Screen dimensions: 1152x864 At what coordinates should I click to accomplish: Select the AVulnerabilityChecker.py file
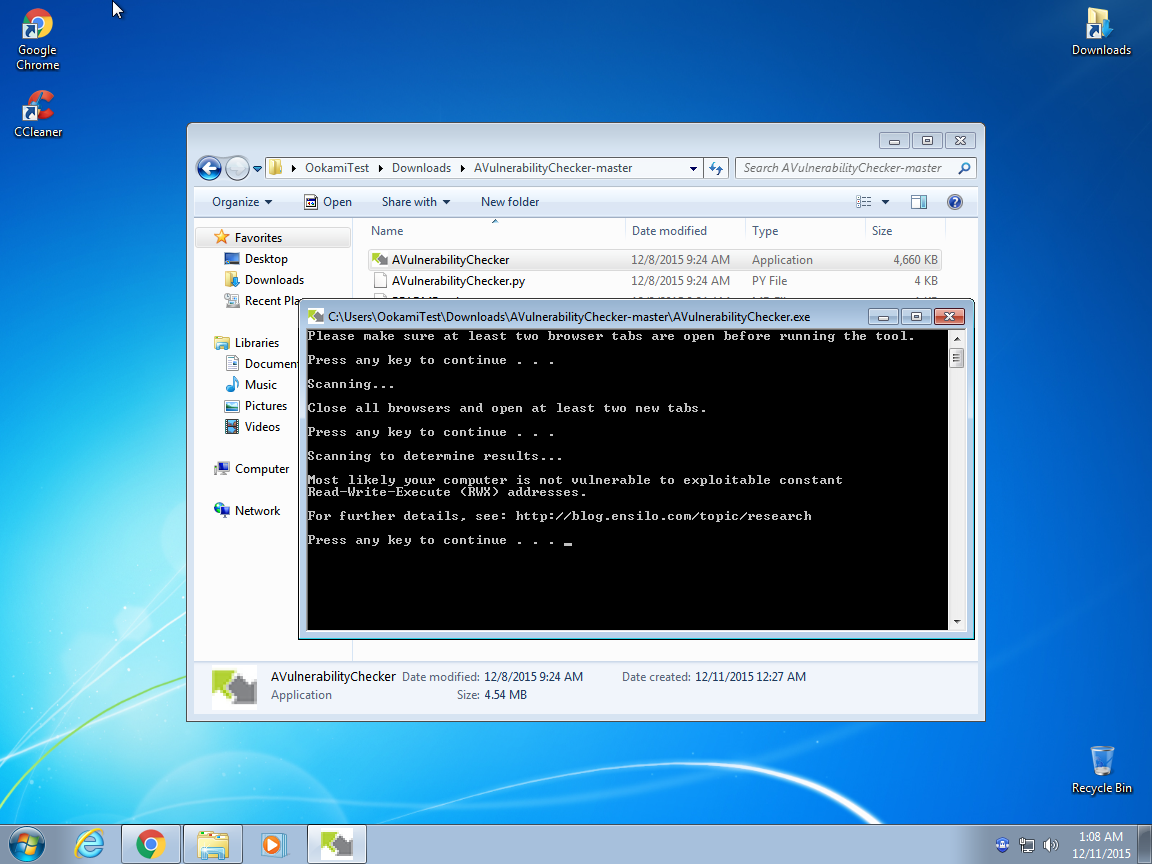pyautogui.click(x=654, y=281)
